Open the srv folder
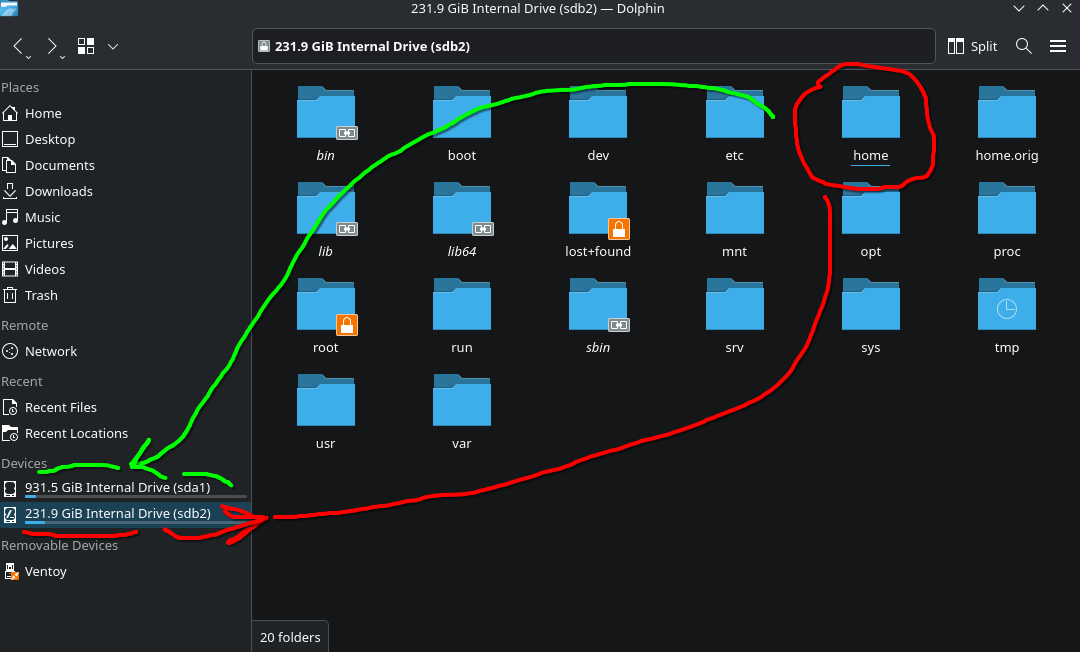The width and height of the screenshot is (1080, 652). pos(734,317)
